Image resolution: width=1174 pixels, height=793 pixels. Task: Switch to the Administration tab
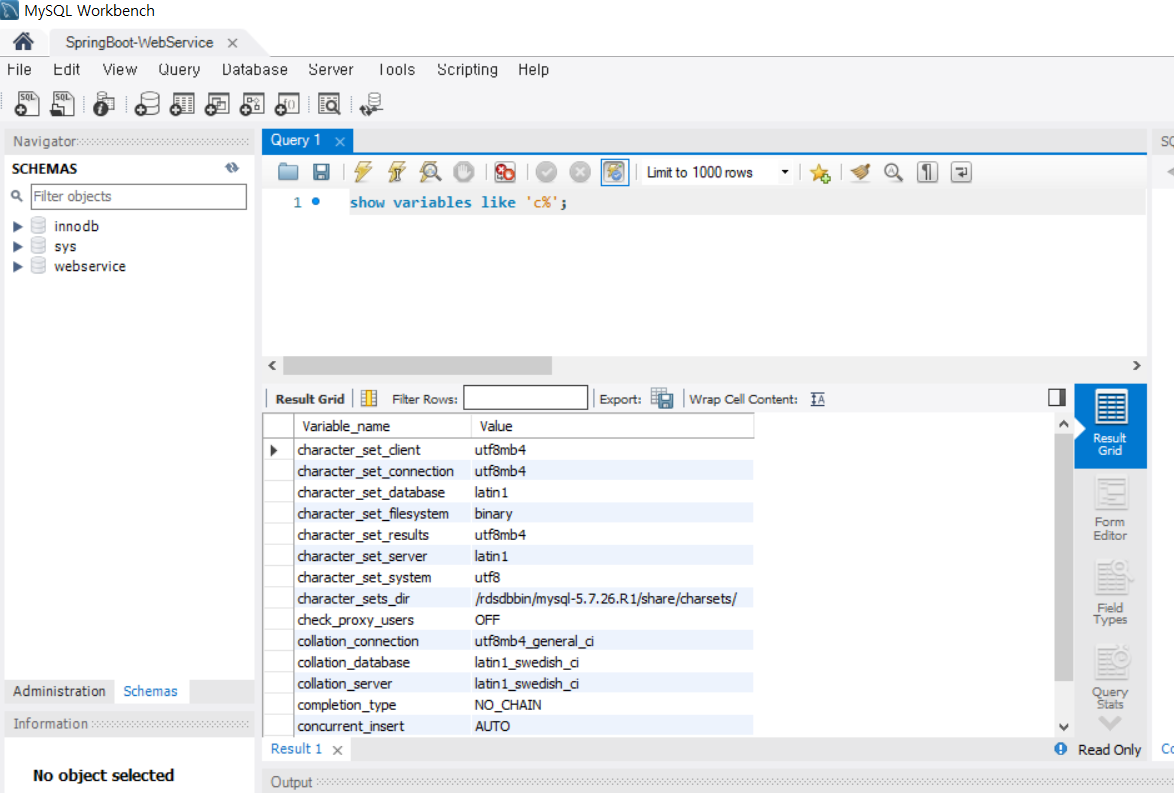(x=59, y=691)
